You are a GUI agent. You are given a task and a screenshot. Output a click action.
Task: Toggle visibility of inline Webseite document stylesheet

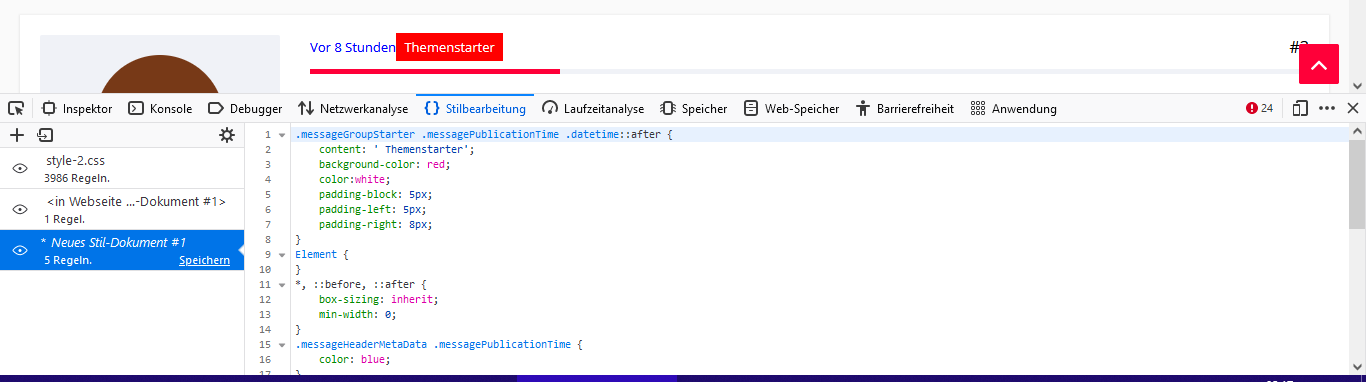[x=19, y=209]
